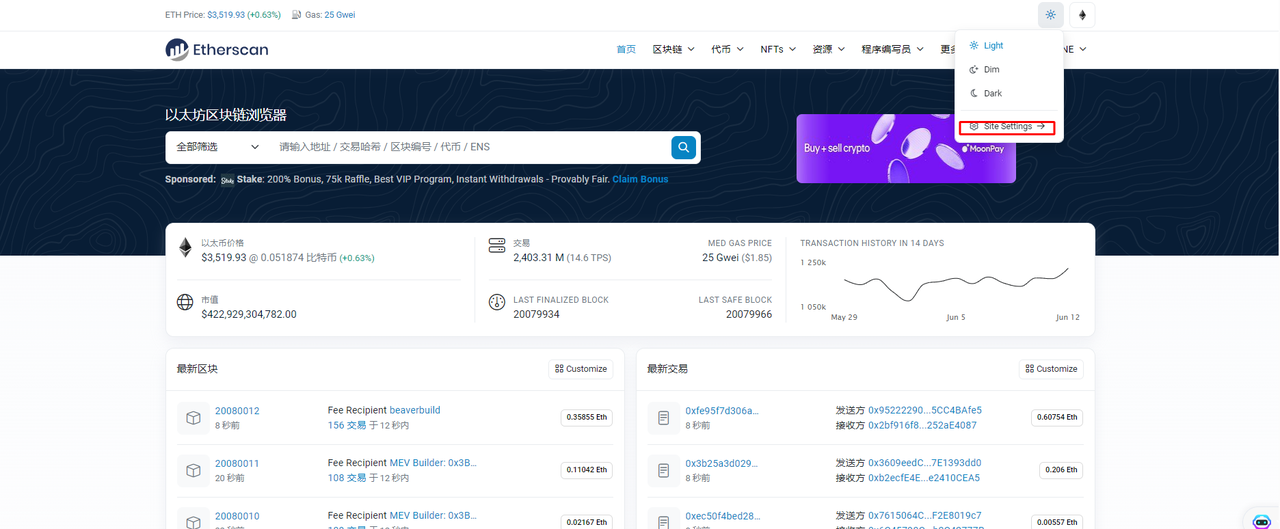Click the Etherscan logo
Viewport: 1280px width, 529px height.
coord(217,49)
